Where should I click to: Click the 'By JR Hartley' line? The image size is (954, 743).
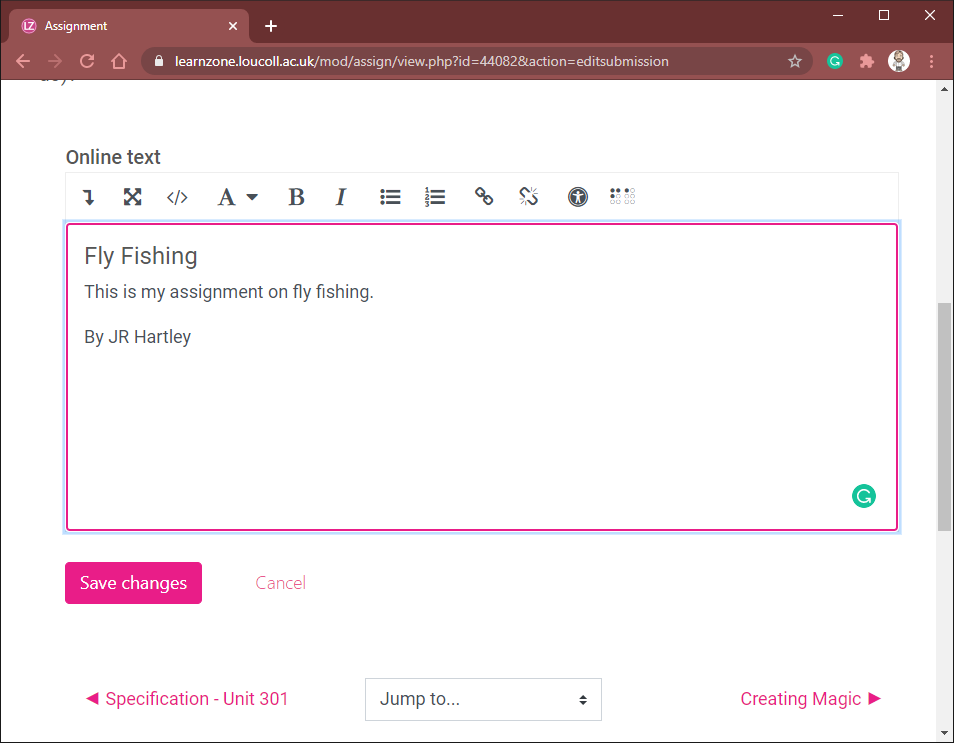[x=138, y=337]
